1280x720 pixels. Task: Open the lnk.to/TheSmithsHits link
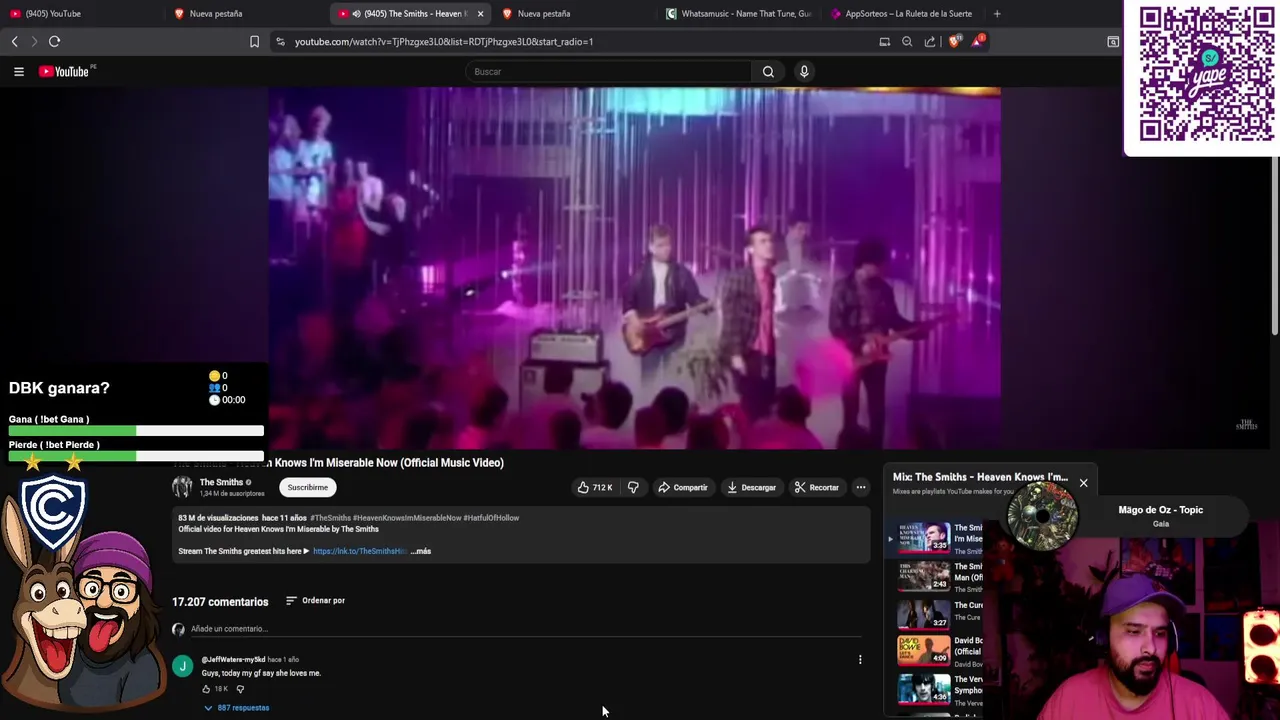(359, 551)
